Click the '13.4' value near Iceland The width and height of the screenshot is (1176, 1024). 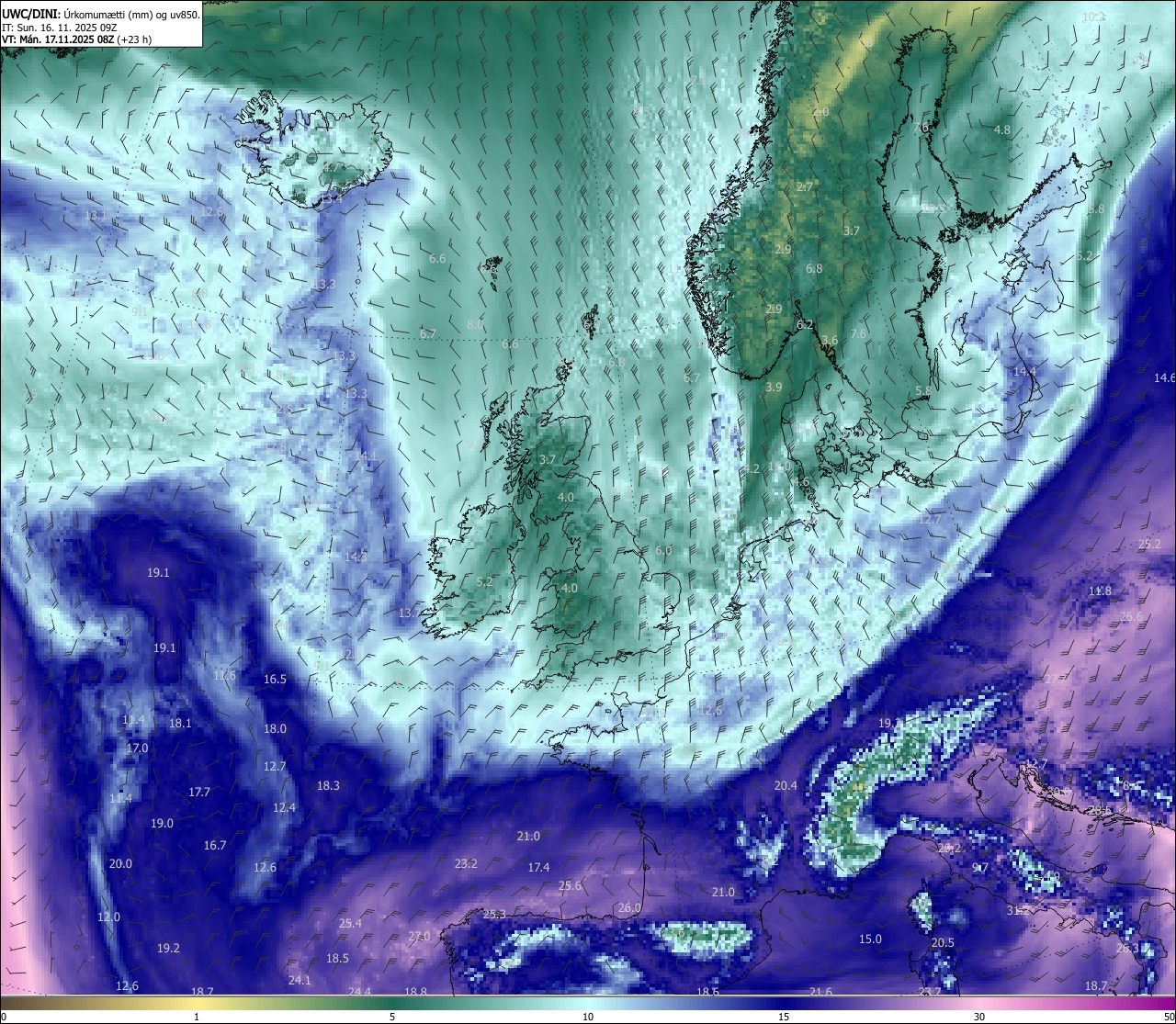pos(331,198)
